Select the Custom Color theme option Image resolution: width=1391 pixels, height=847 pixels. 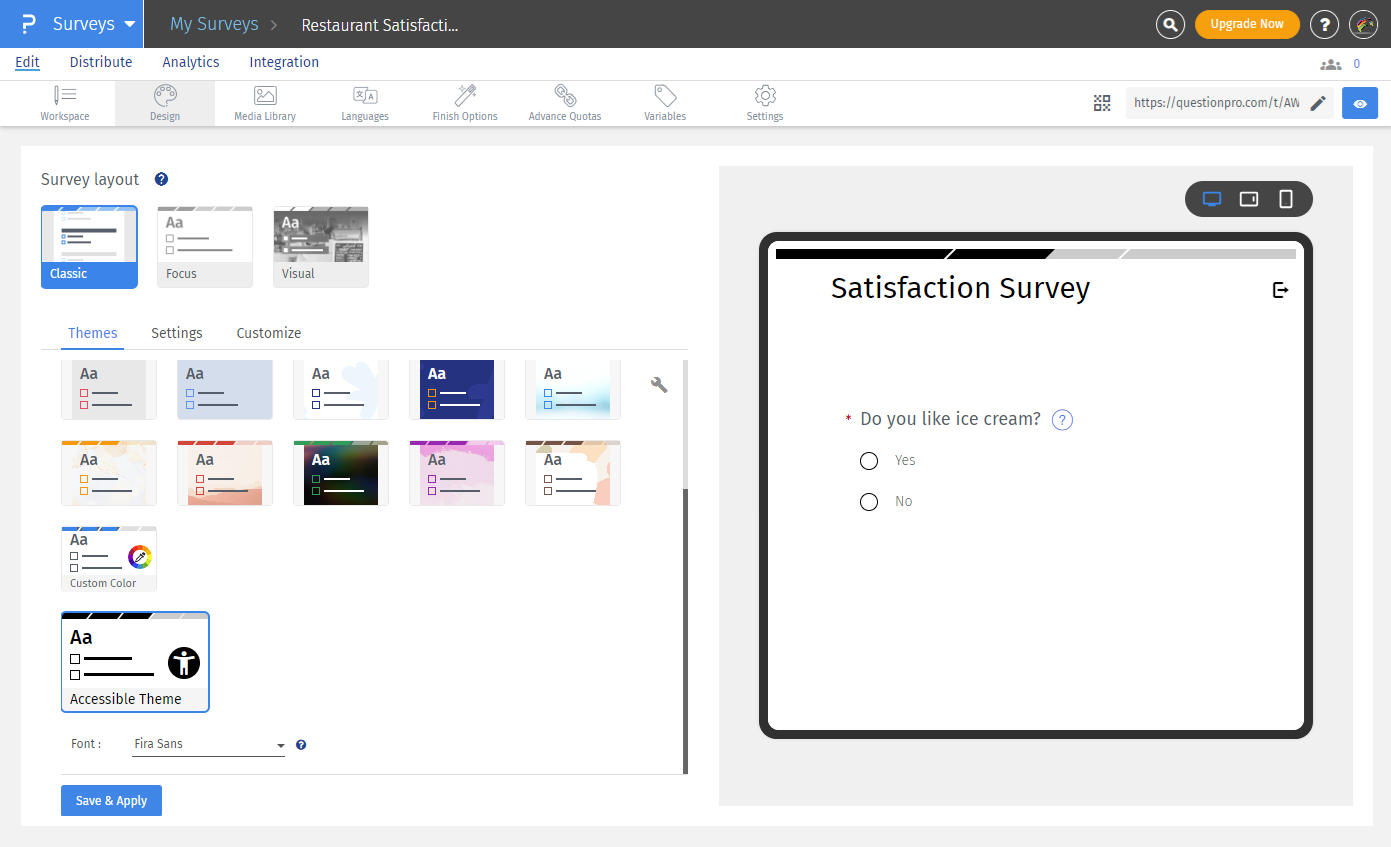click(x=108, y=558)
